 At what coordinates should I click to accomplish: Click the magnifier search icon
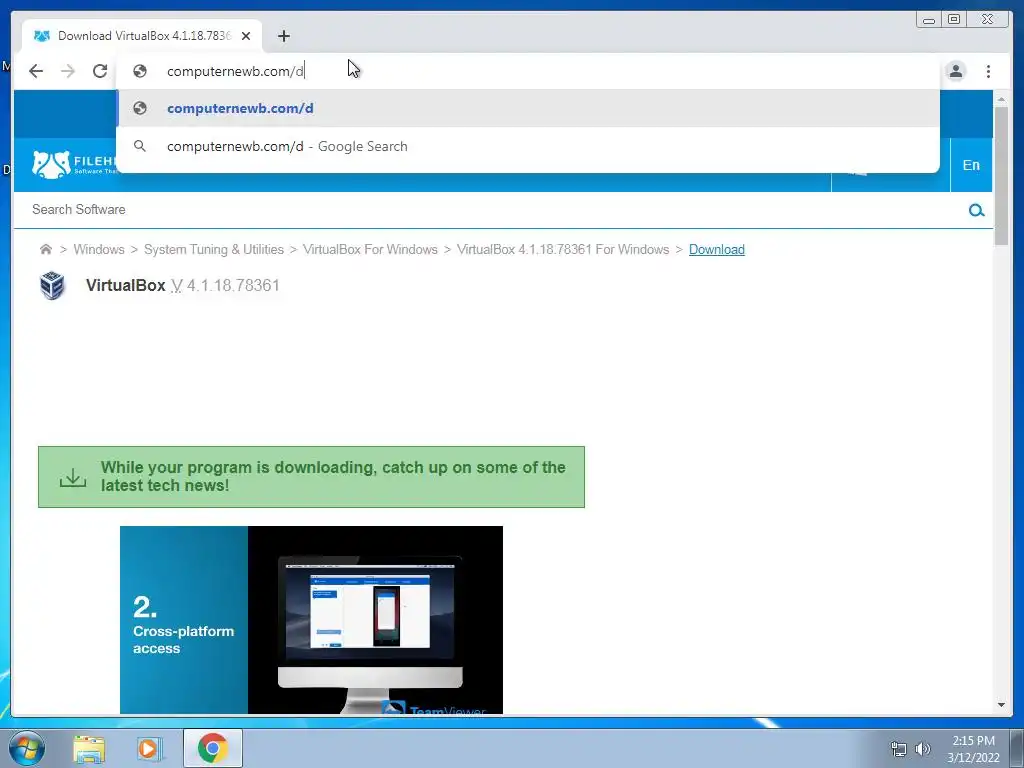[976, 210]
